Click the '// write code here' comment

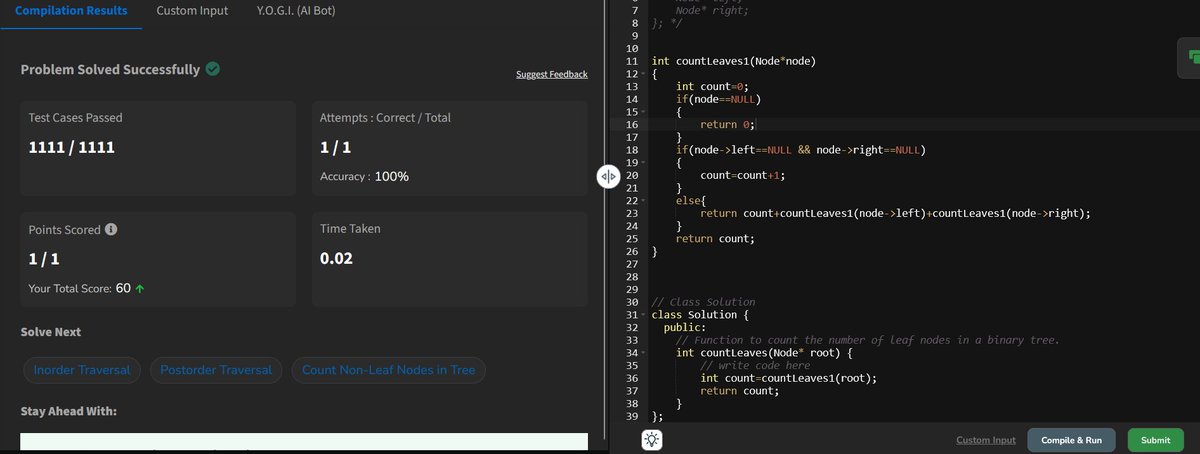tap(755, 365)
